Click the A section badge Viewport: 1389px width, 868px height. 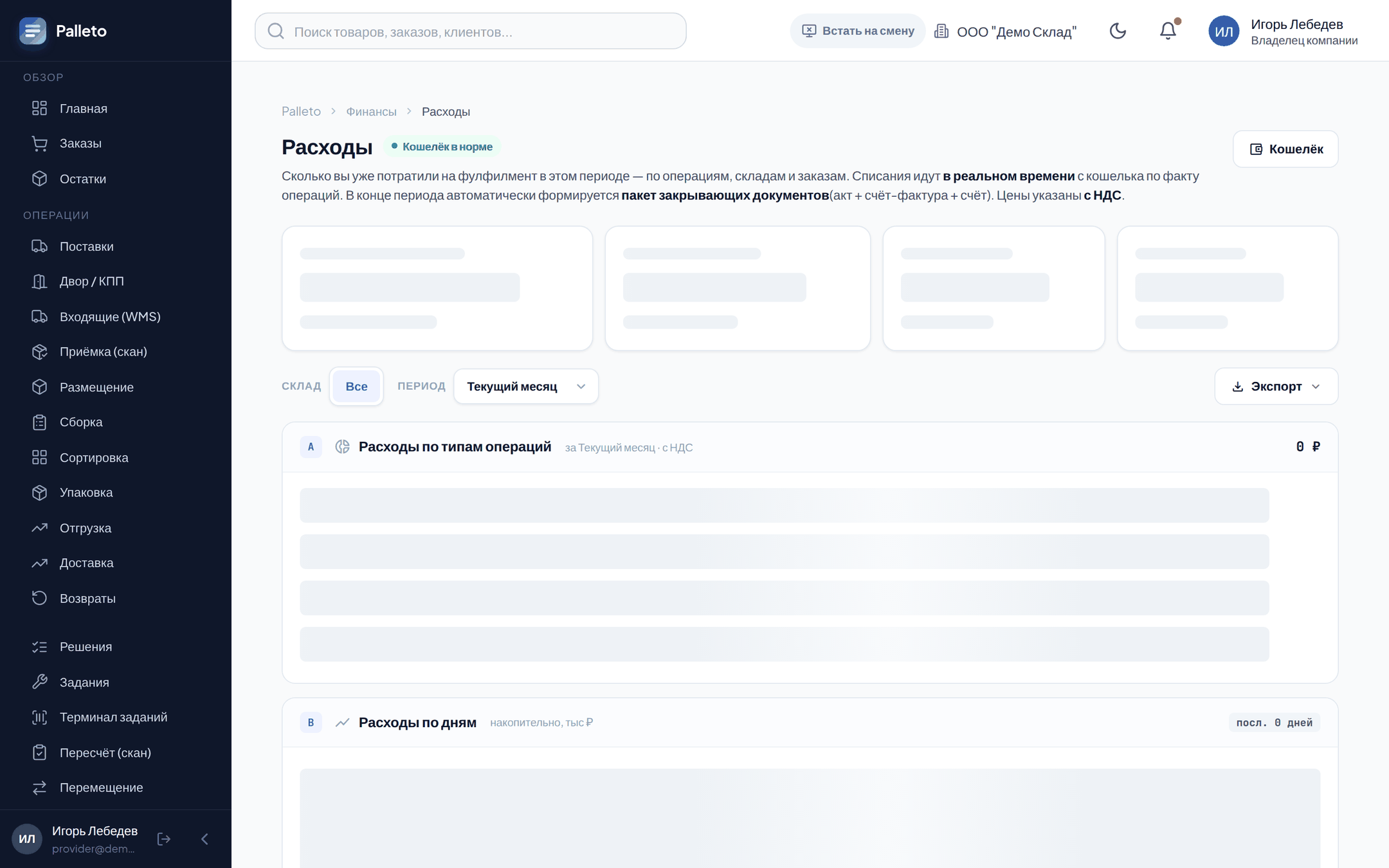311,447
